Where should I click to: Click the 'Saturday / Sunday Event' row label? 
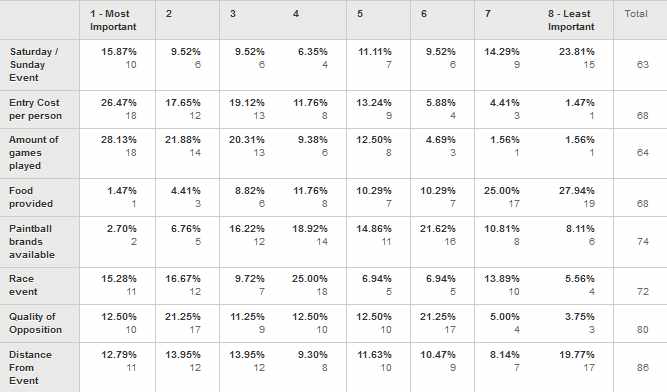coord(34,65)
